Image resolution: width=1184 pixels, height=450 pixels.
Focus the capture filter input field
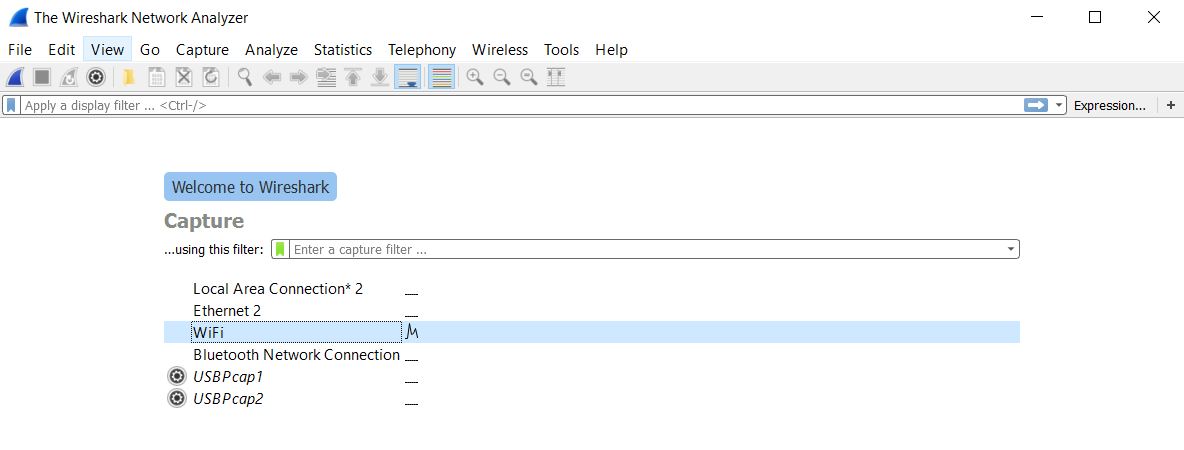point(647,249)
